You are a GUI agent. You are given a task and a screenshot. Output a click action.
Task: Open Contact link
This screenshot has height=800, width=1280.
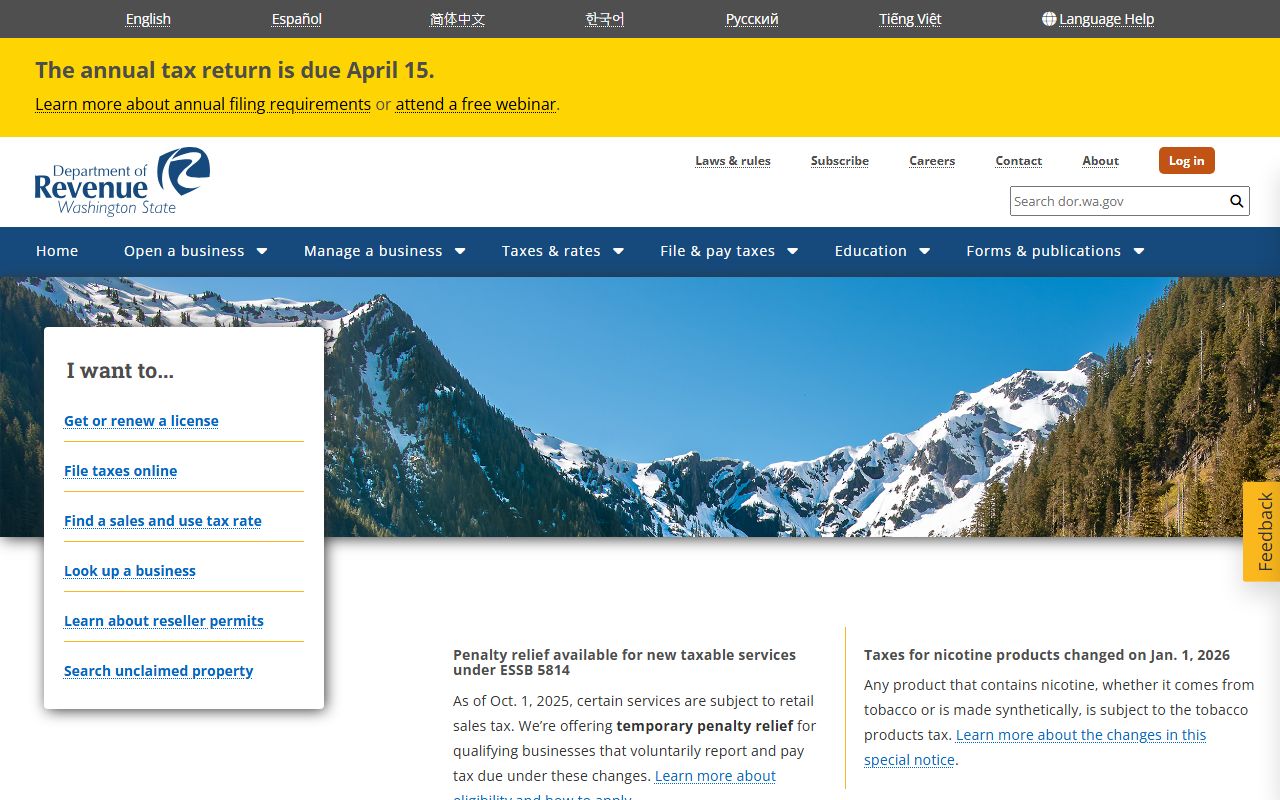(1019, 161)
